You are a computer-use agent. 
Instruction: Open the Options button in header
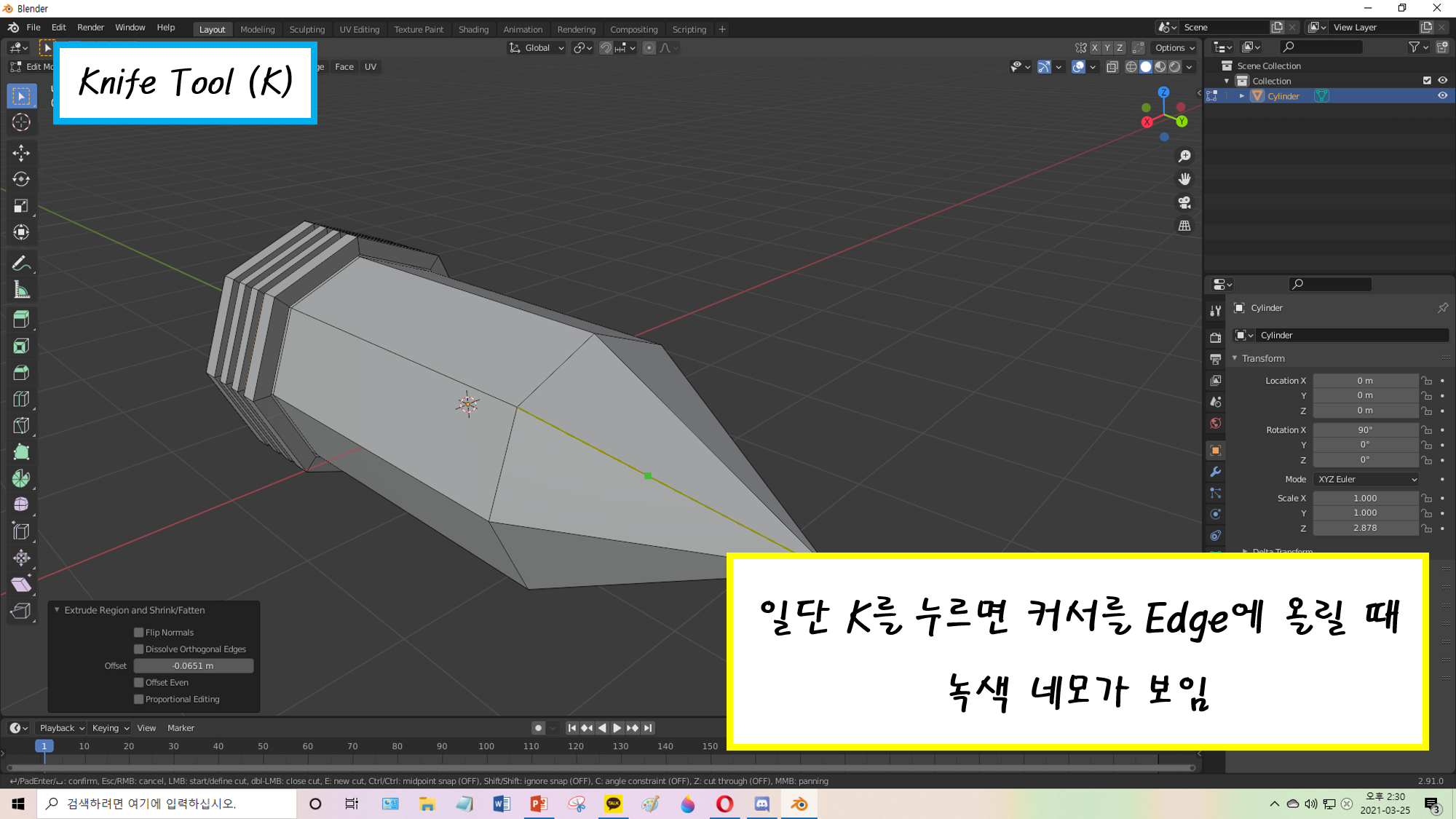(1174, 48)
